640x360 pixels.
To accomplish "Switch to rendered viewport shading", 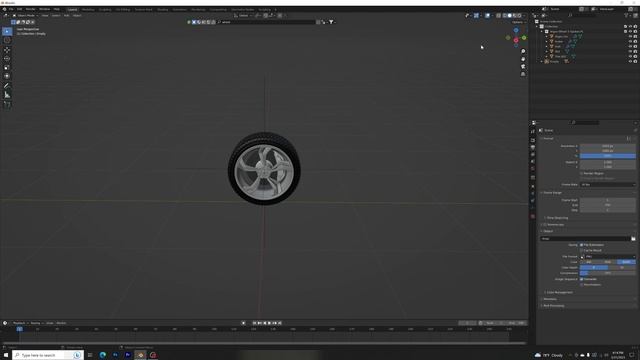I will click(x=519, y=16).
